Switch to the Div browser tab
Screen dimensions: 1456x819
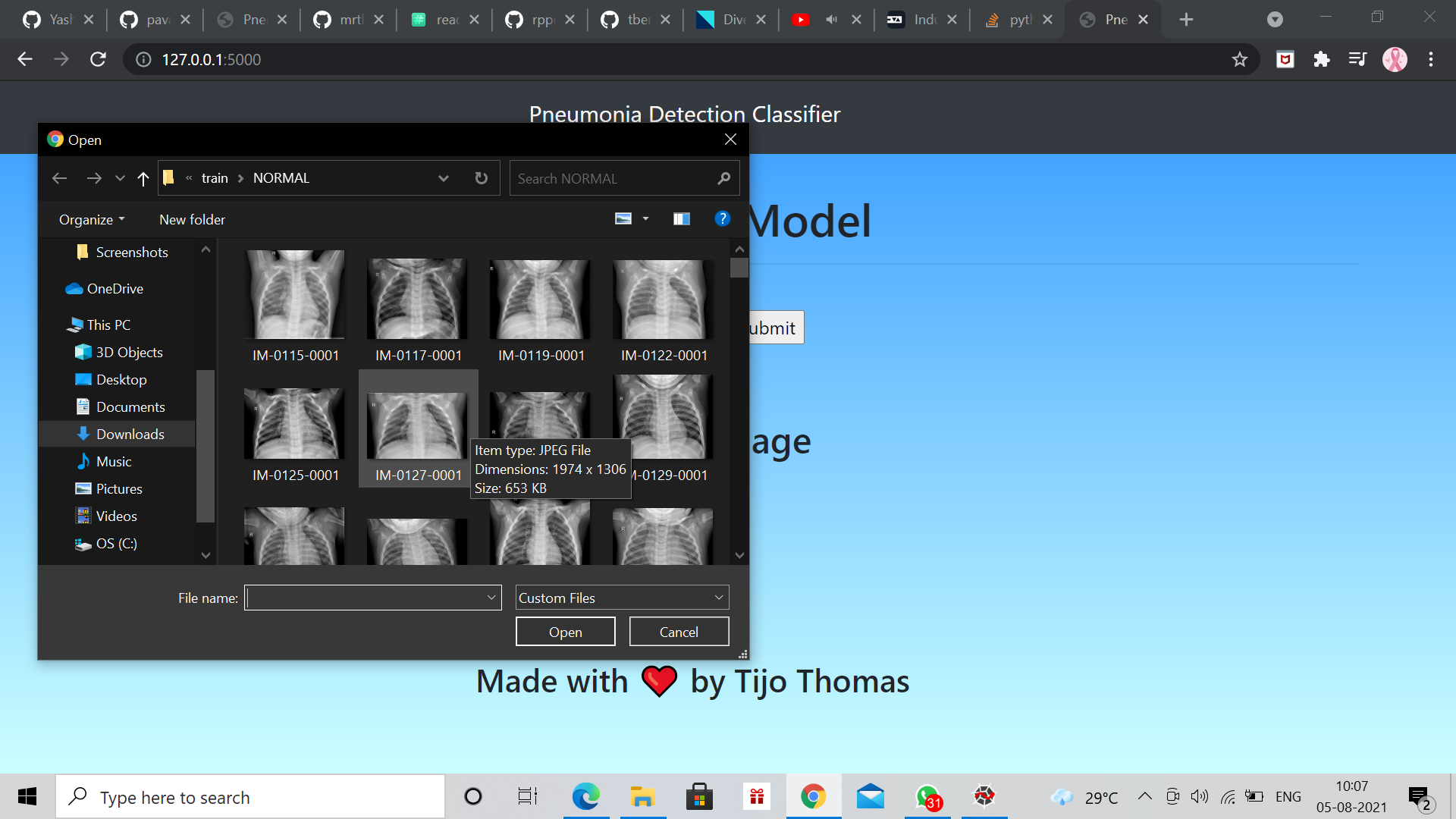pyautogui.click(x=732, y=20)
